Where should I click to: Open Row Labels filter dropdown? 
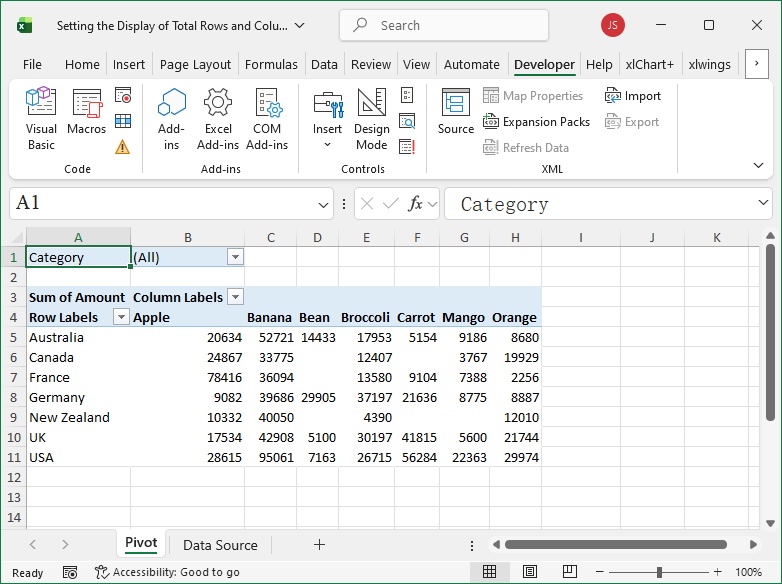121,317
